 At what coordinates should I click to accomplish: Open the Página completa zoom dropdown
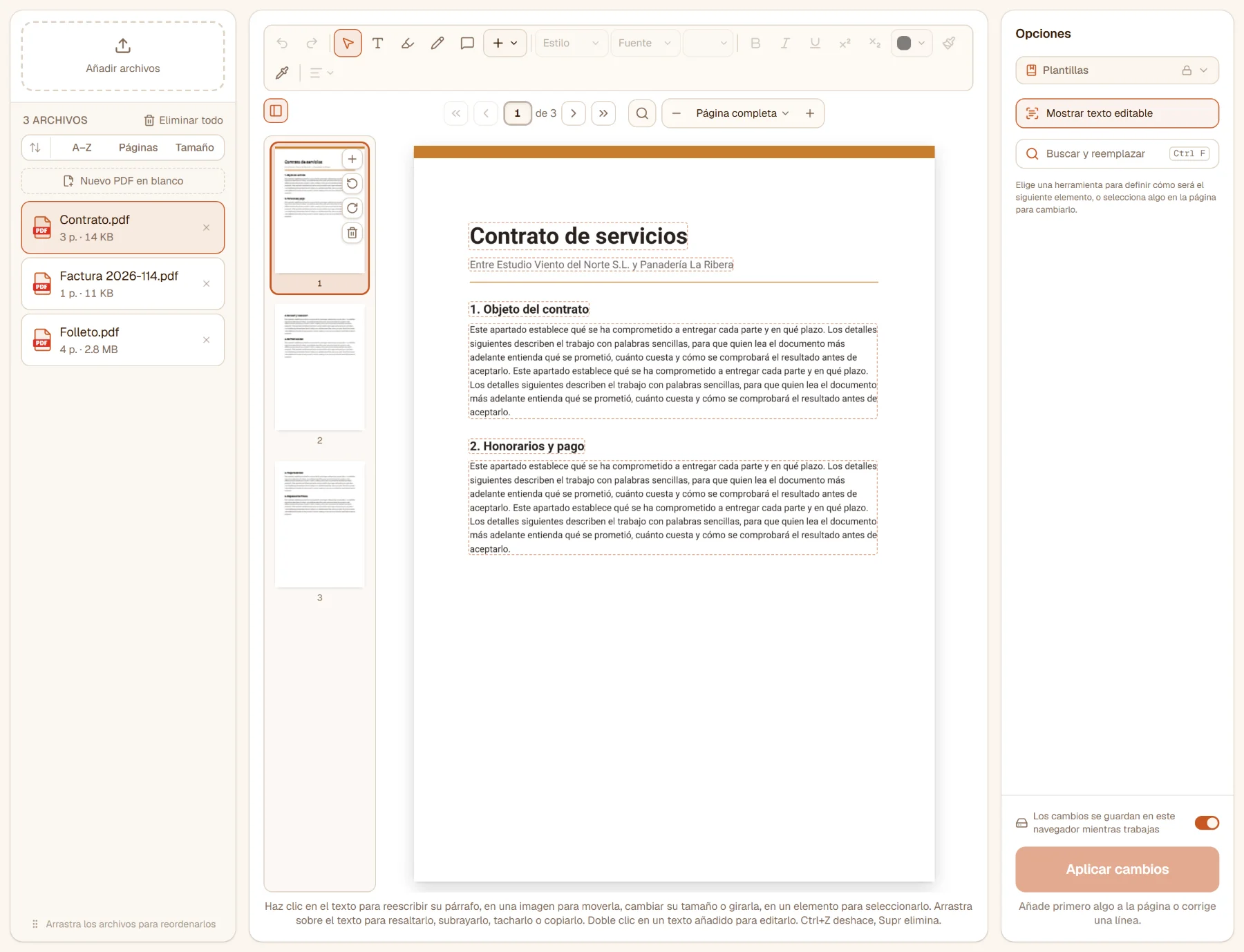click(742, 113)
